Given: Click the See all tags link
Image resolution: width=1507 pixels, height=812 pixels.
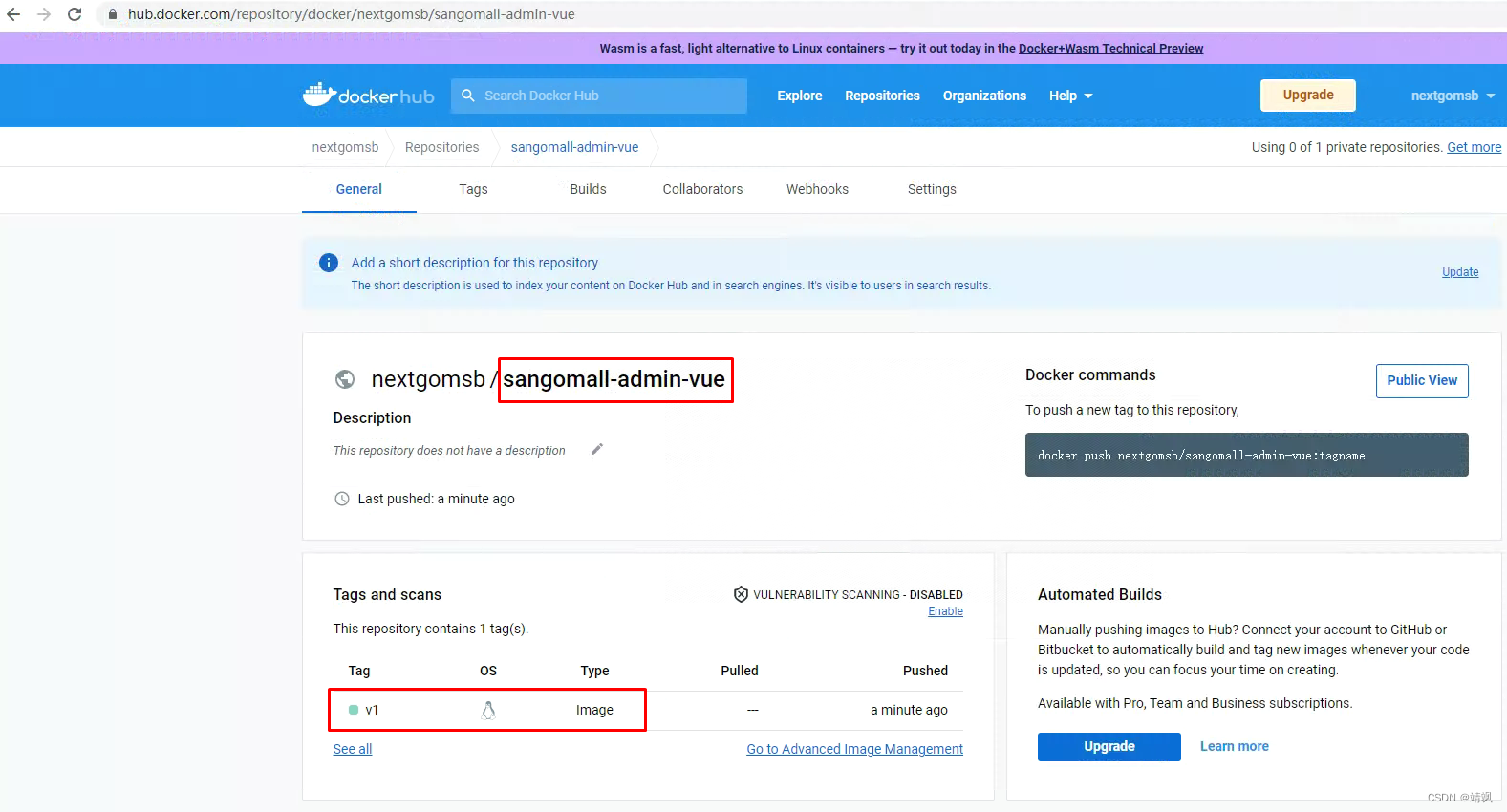Looking at the screenshot, I should click(x=353, y=749).
